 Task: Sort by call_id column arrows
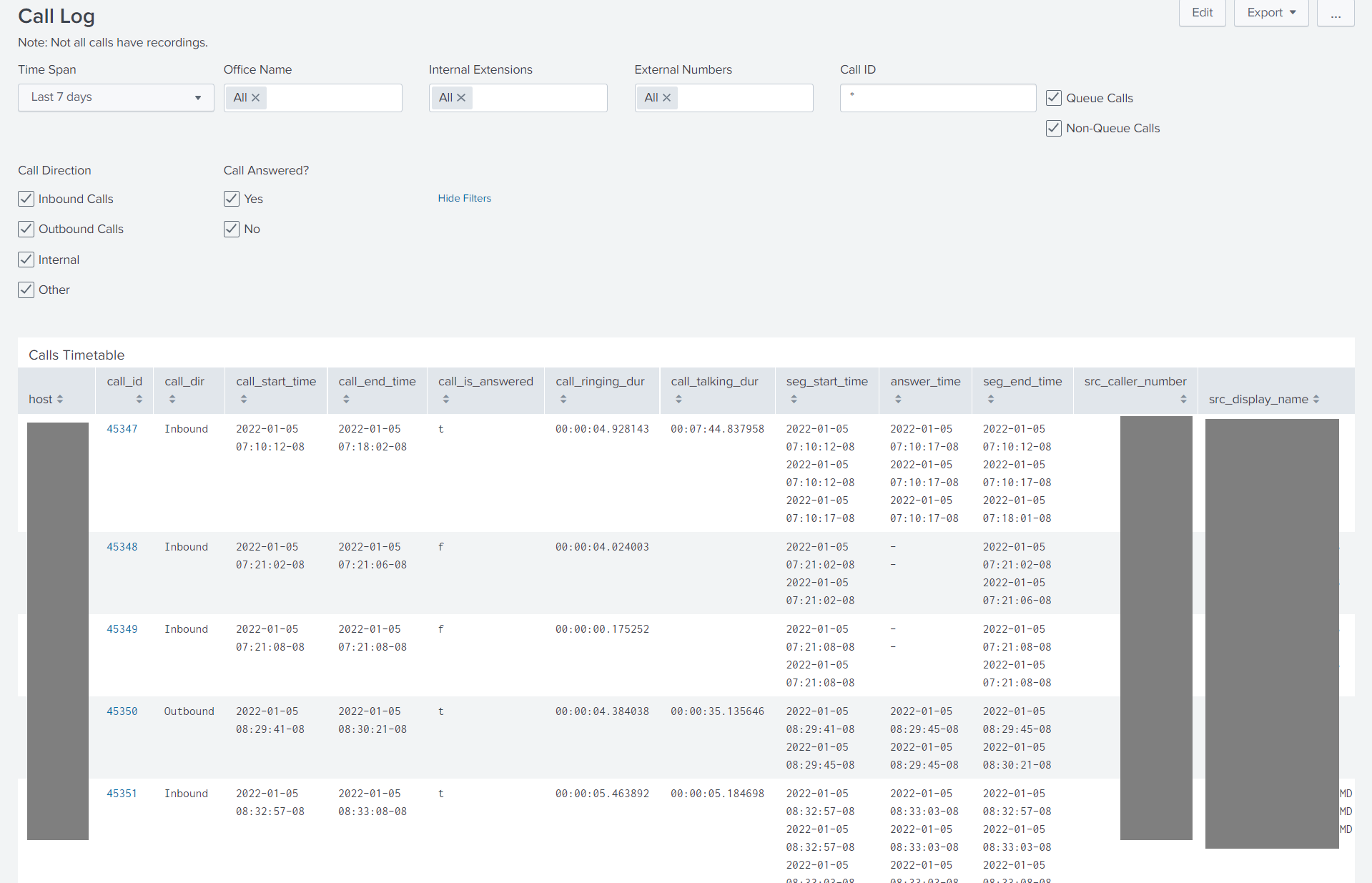click(139, 399)
